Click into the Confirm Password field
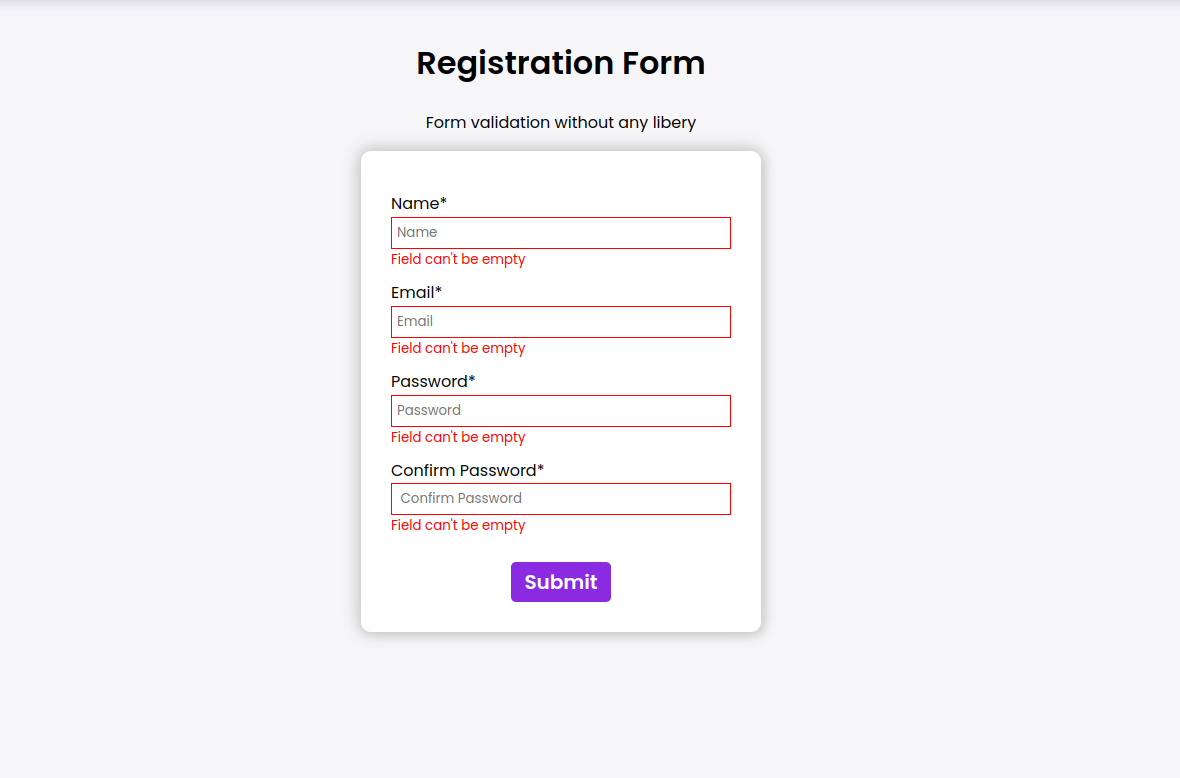Image resolution: width=1180 pixels, height=778 pixels. click(x=560, y=499)
